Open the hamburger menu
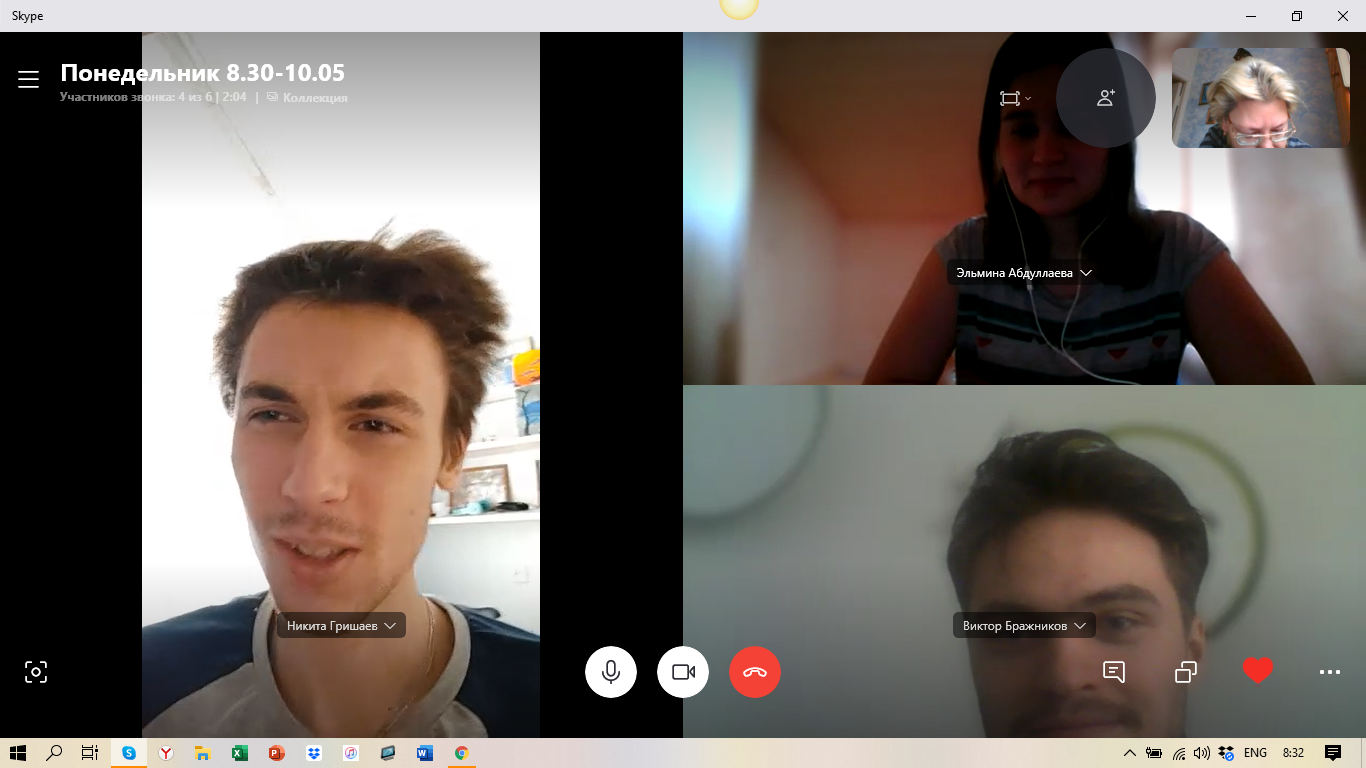The height and width of the screenshot is (768, 1366). (x=28, y=80)
